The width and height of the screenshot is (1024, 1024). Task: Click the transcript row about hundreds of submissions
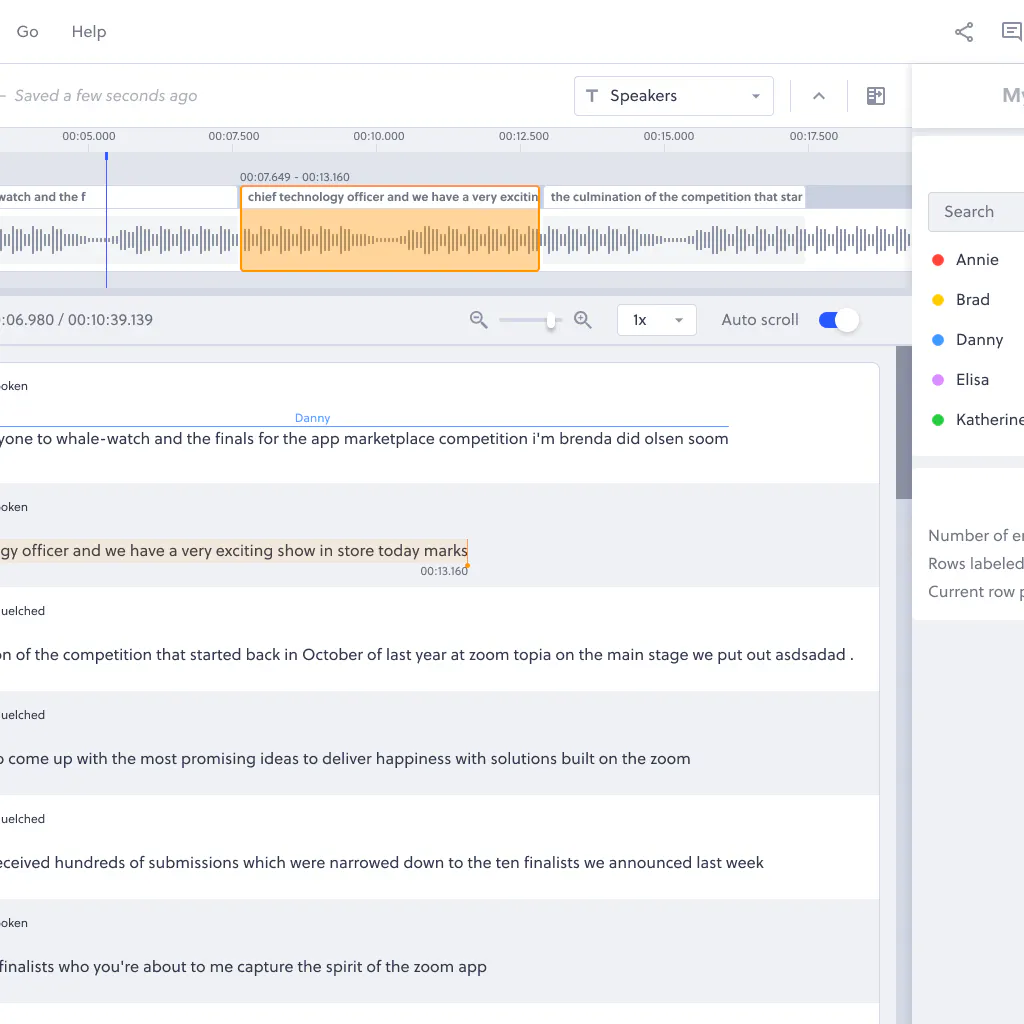pyautogui.click(x=380, y=862)
